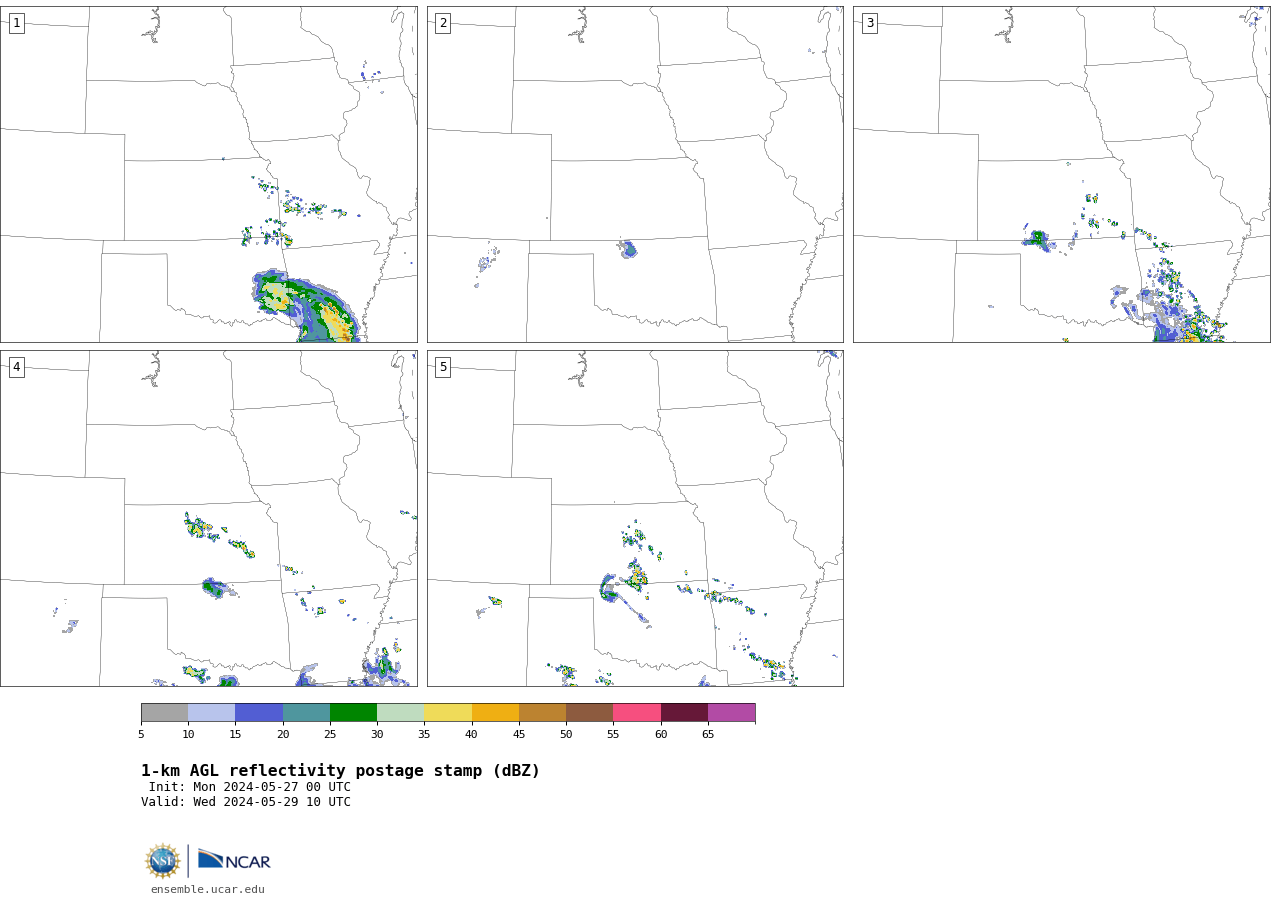1280x901 pixels.
Task: Click the "1-km AGL reflectivity postage stamp (dBZ)" title
Action: [340, 771]
